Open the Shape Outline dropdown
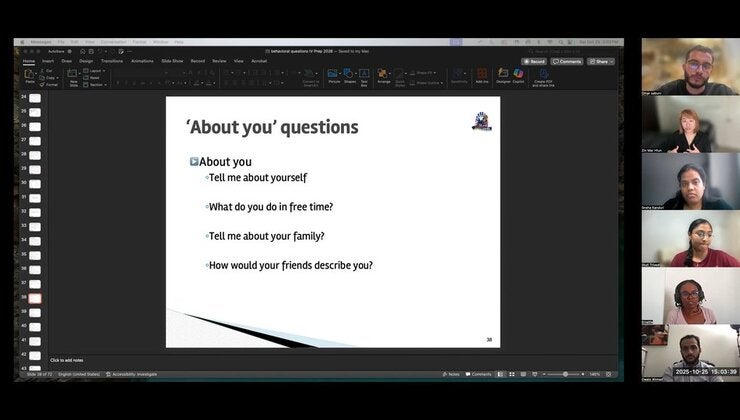 coord(426,83)
